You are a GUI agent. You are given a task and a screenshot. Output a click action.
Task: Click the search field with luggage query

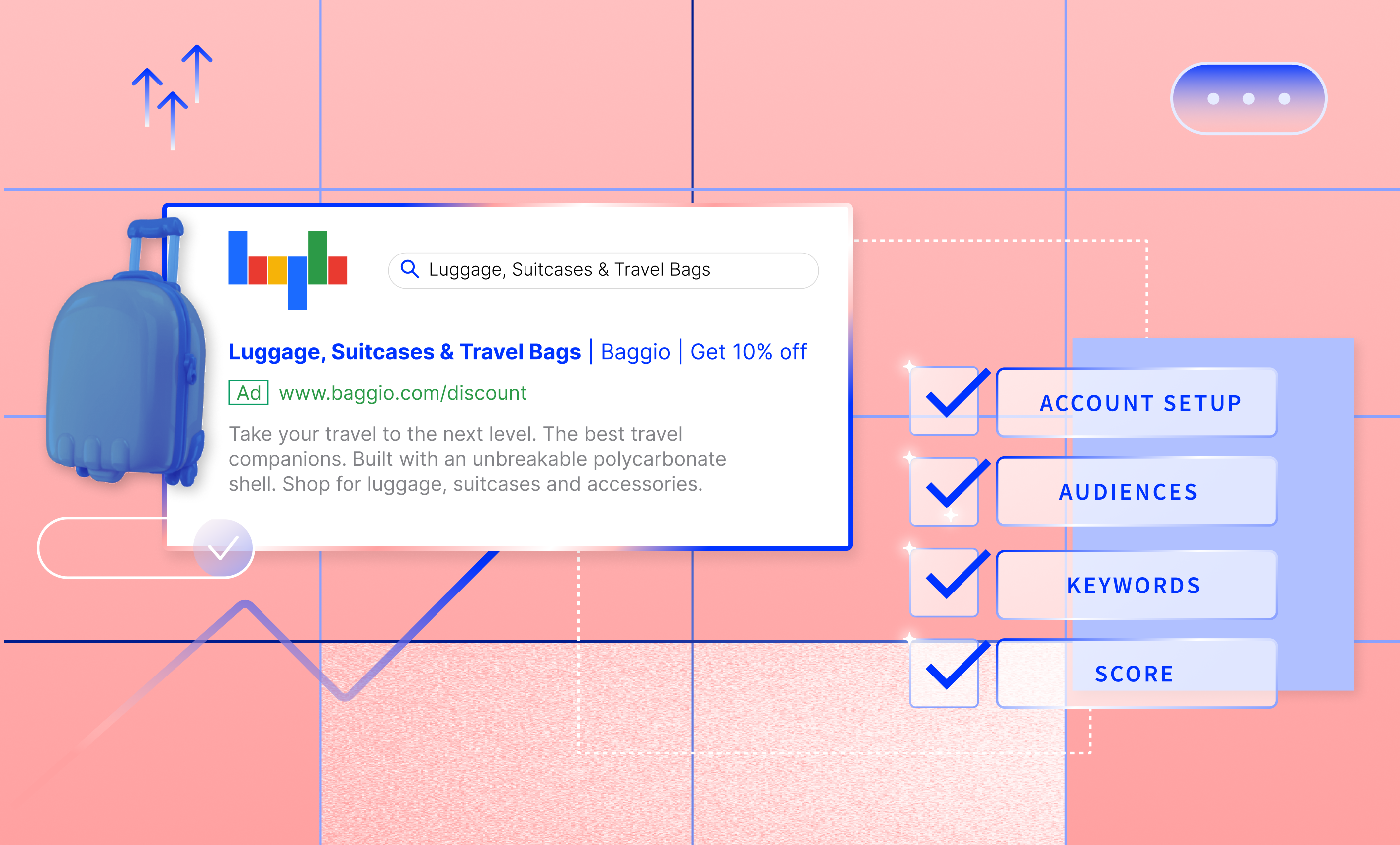pos(604,270)
